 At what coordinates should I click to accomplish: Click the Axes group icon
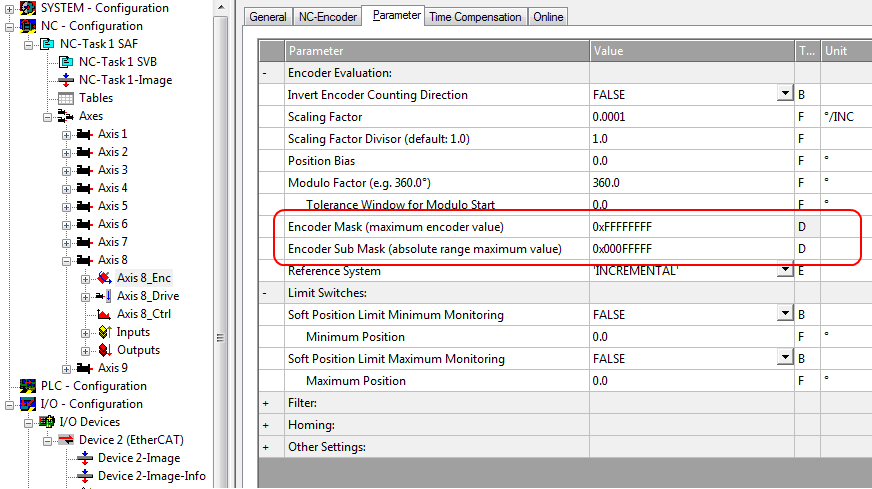coord(66,116)
